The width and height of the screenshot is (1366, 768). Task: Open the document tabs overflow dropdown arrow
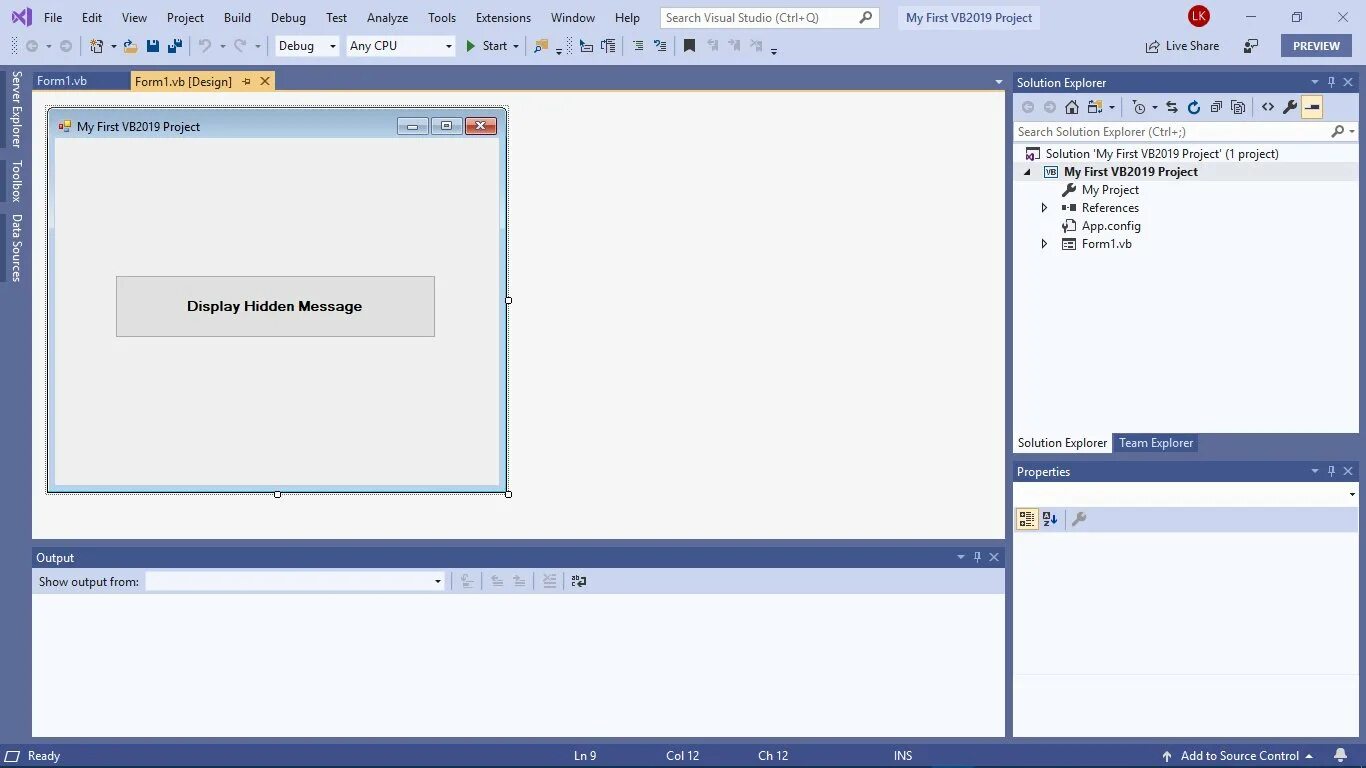point(998,82)
